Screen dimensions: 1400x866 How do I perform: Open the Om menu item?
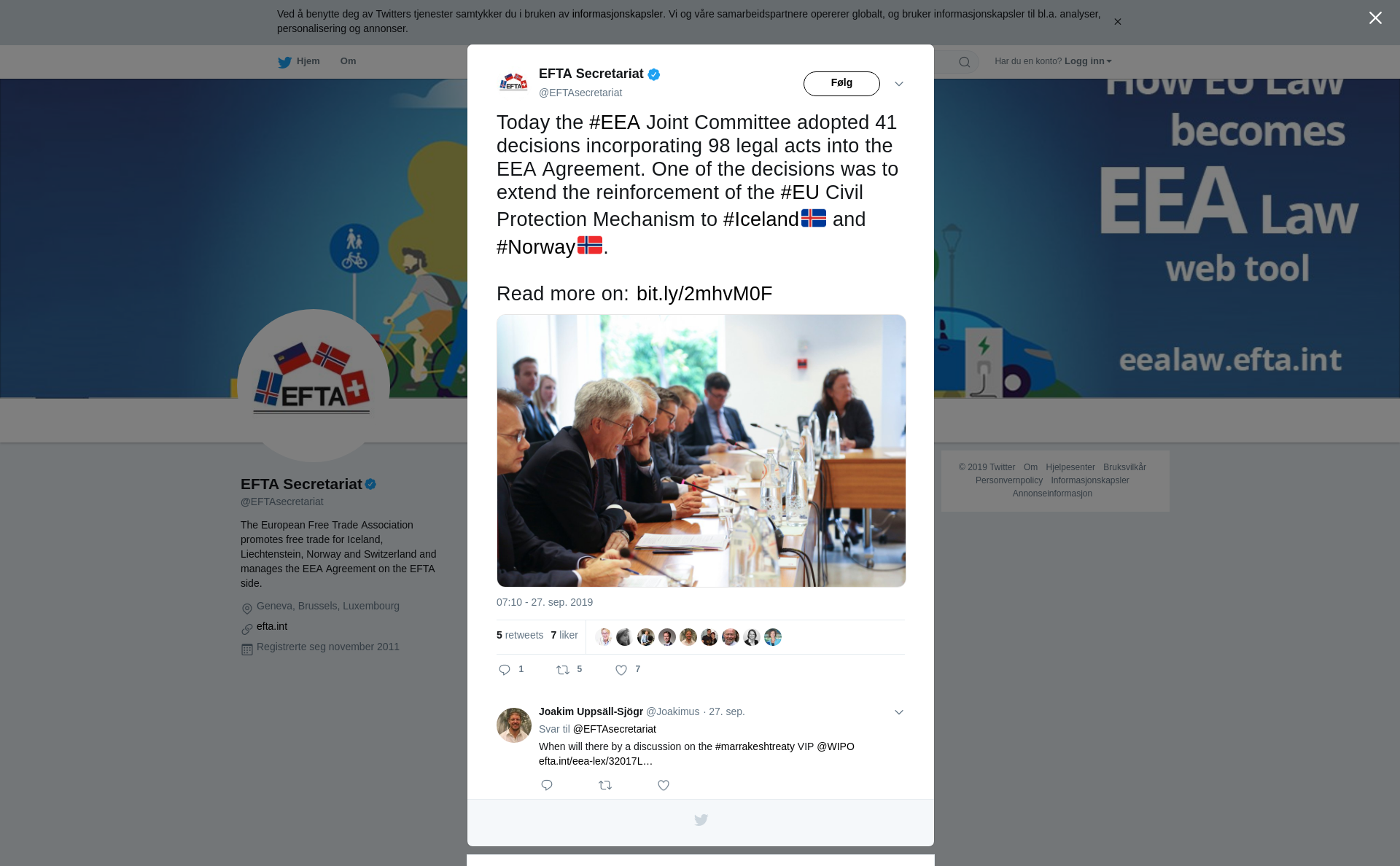[x=348, y=61]
